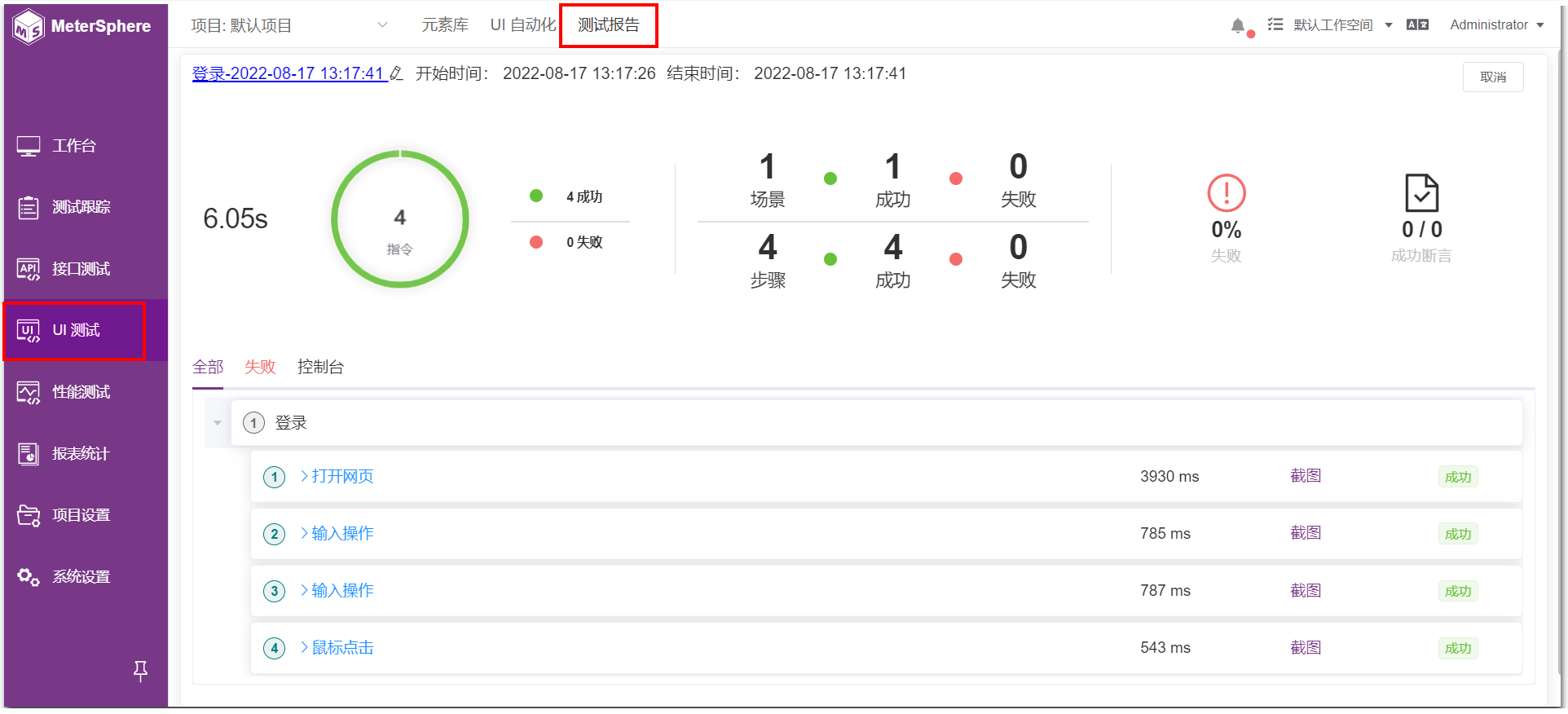1568x714 pixels.
Task: Click step number 3 circle for 输入操作
Action: click(x=275, y=592)
